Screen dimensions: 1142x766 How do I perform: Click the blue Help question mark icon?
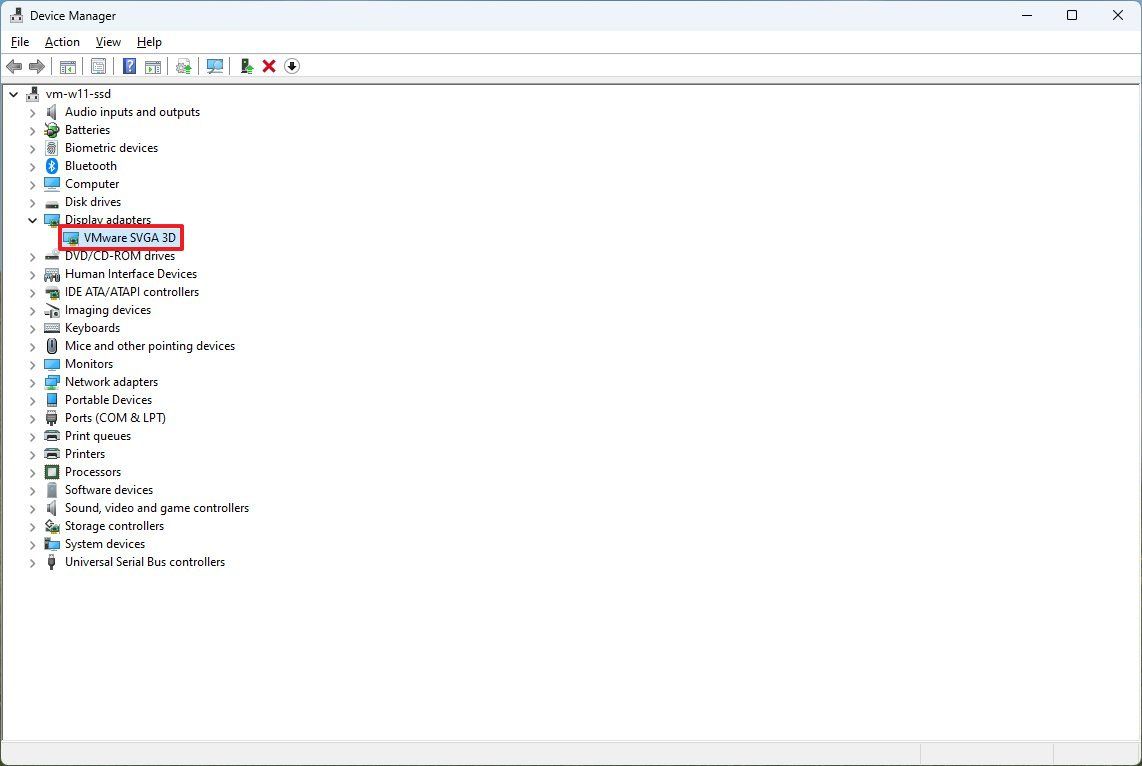pos(130,66)
